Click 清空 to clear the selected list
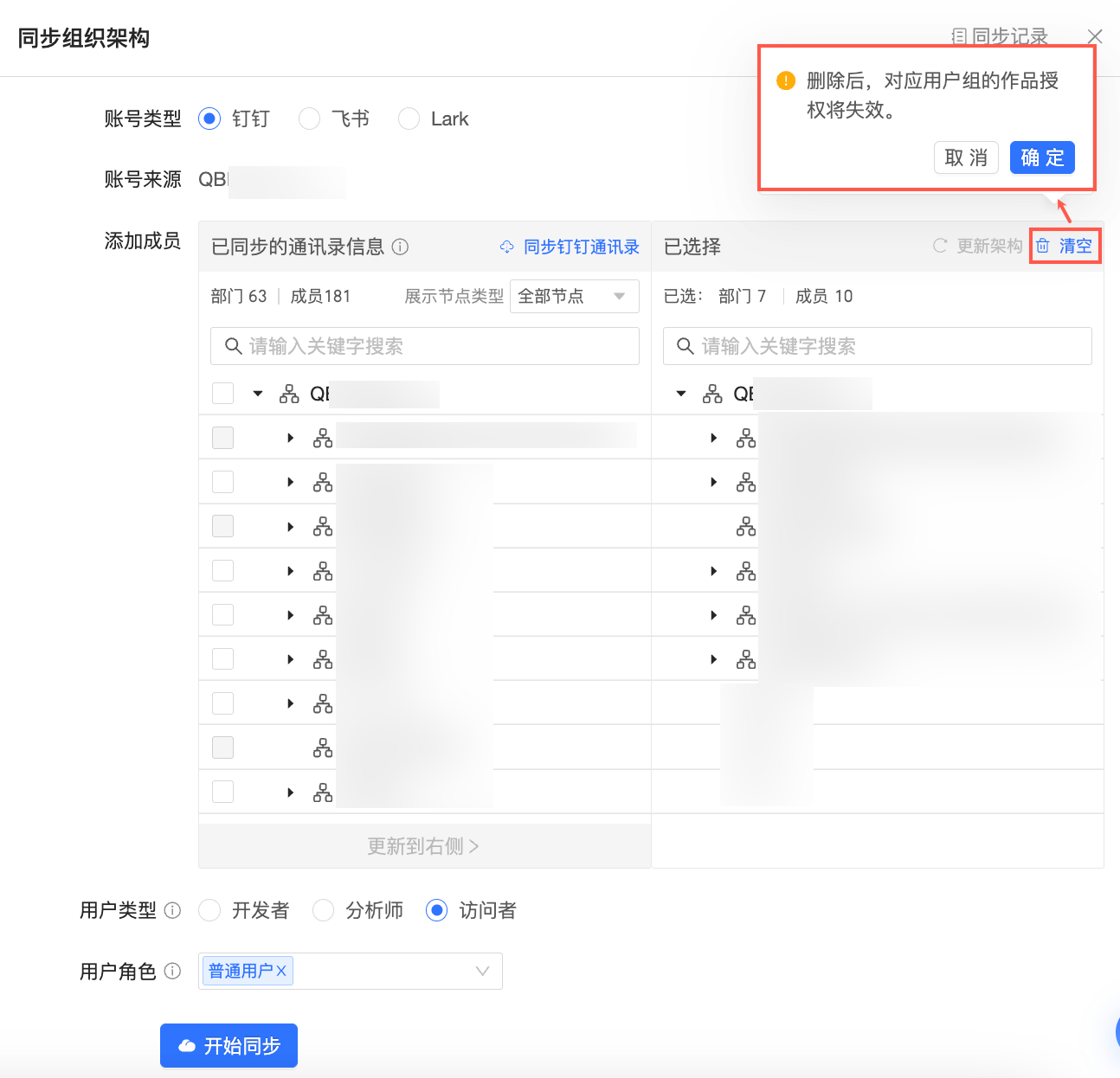The height and width of the screenshot is (1078, 1120). pyautogui.click(x=1065, y=246)
